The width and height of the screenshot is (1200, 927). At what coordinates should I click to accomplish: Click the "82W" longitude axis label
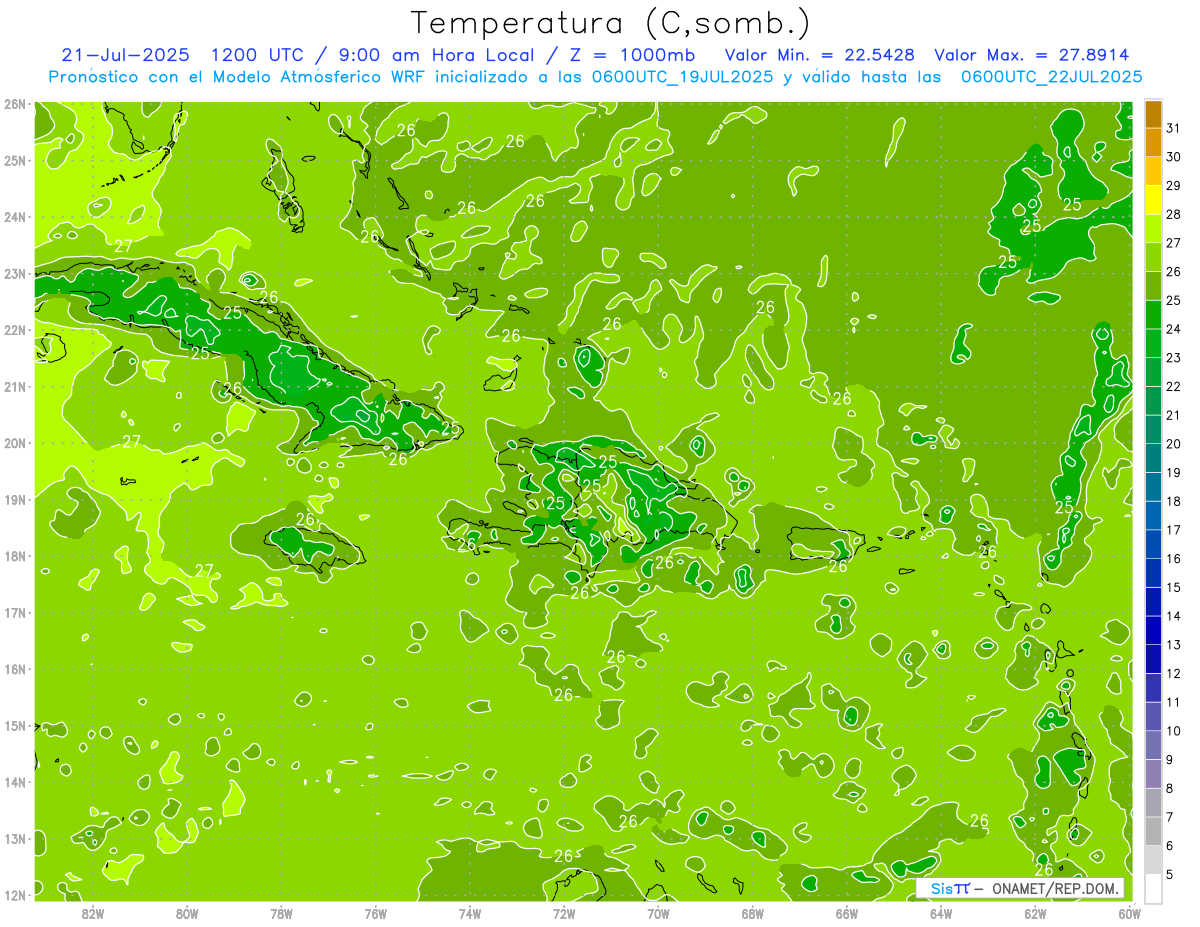point(92,913)
